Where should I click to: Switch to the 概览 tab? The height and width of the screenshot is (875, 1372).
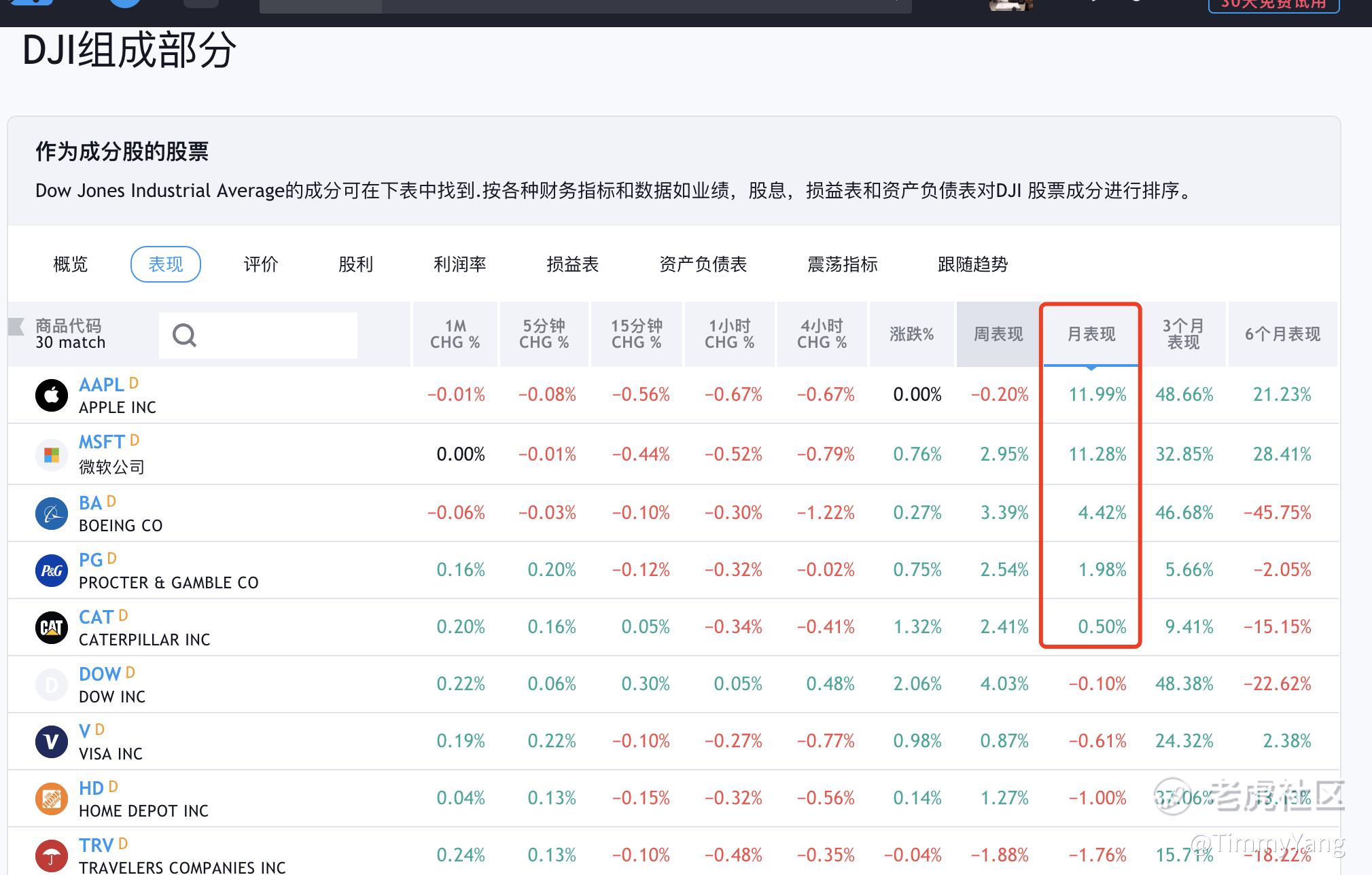click(x=71, y=264)
